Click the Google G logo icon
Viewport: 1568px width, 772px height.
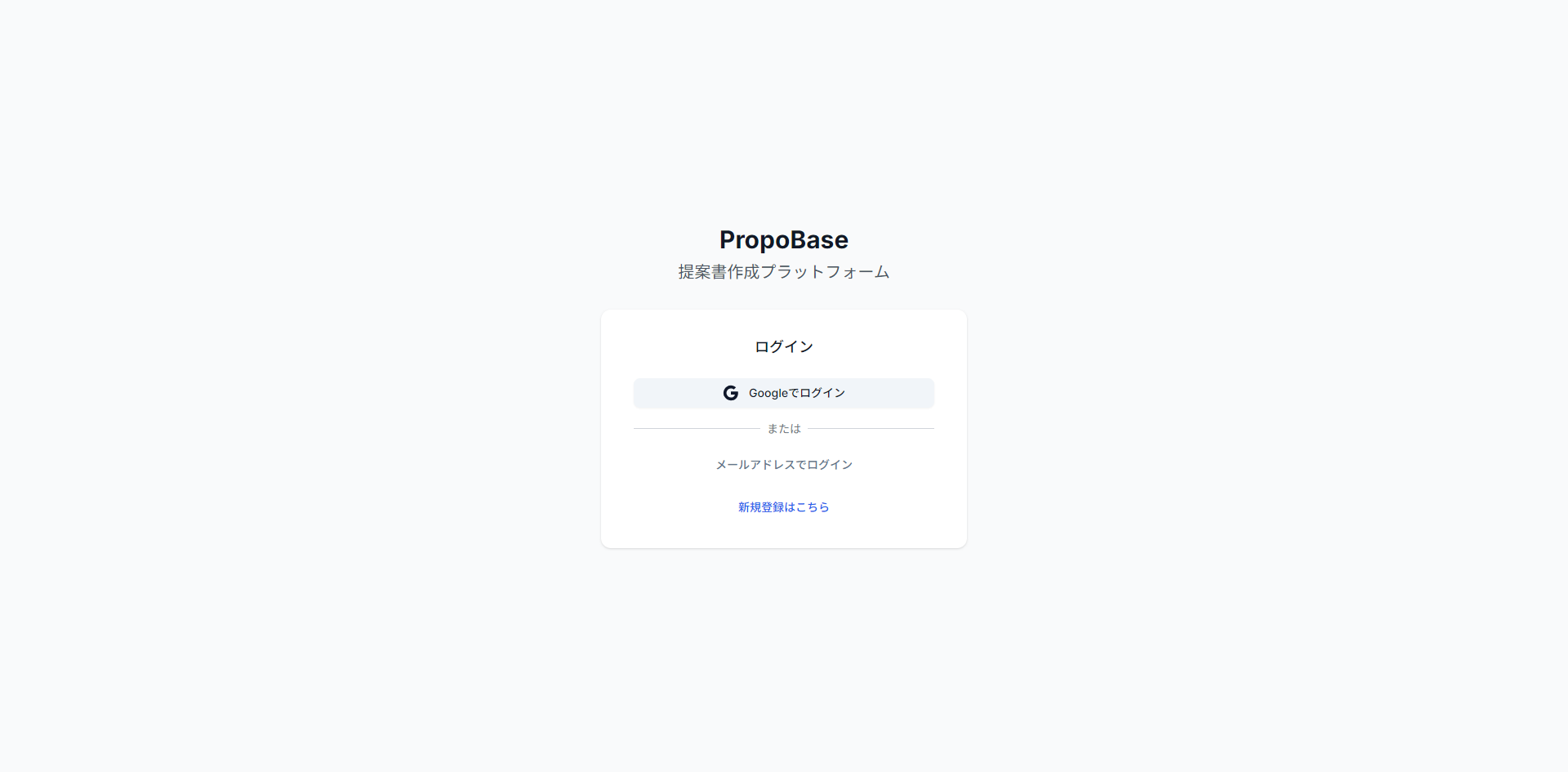pyautogui.click(x=730, y=393)
